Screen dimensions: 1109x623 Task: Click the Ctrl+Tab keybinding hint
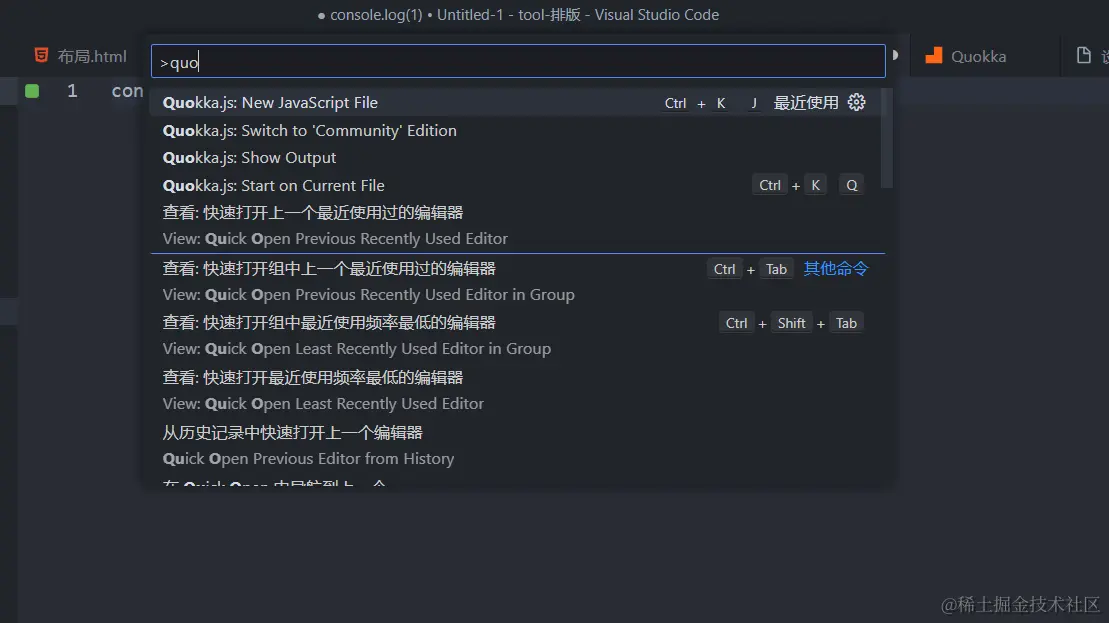pyautogui.click(x=750, y=269)
